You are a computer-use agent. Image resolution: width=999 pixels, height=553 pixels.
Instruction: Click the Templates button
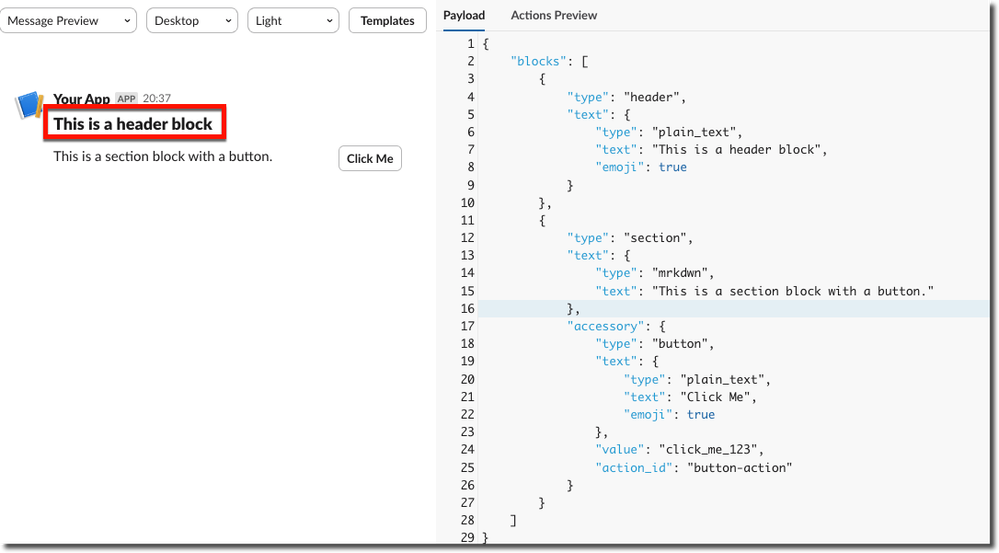[x=387, y=21]
